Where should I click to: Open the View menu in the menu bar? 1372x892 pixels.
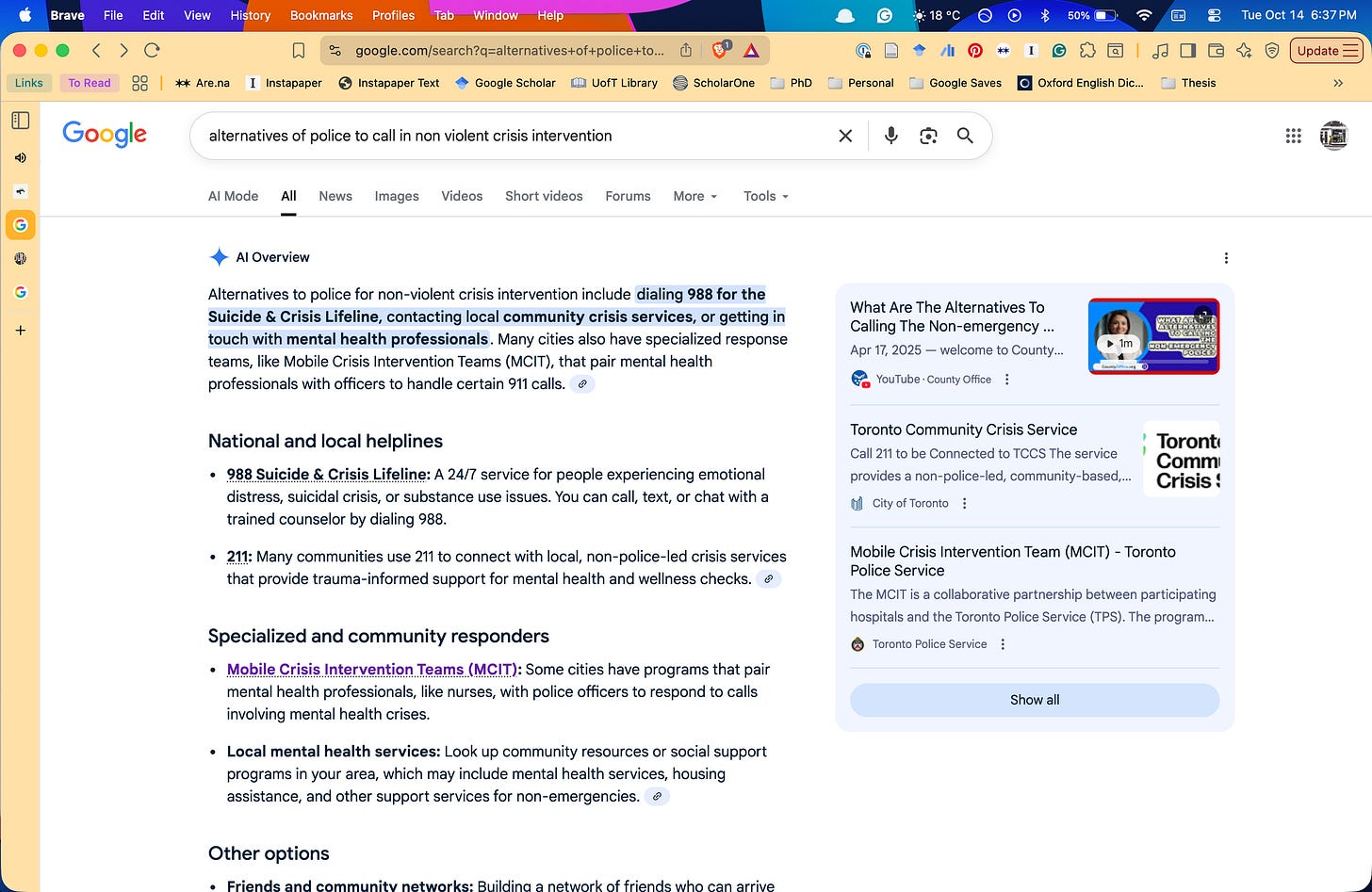point(197,15)
